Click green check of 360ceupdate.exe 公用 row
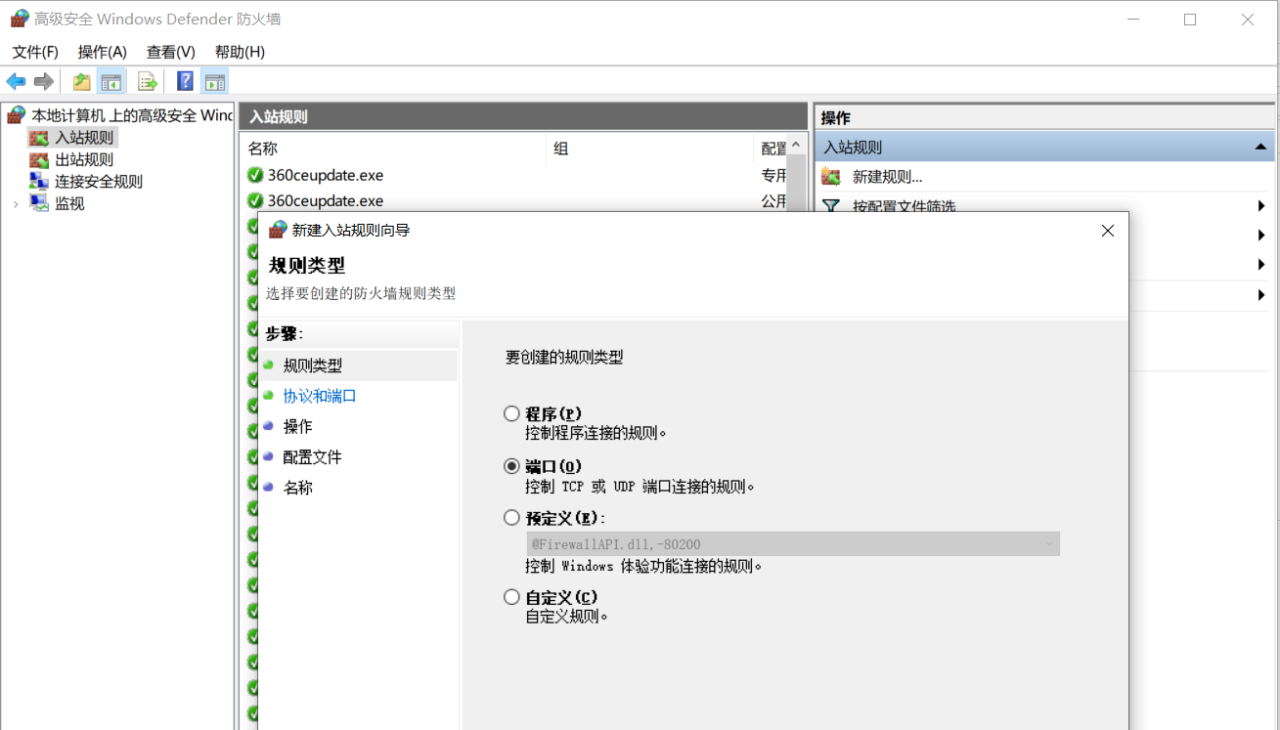 click(255, 201)
